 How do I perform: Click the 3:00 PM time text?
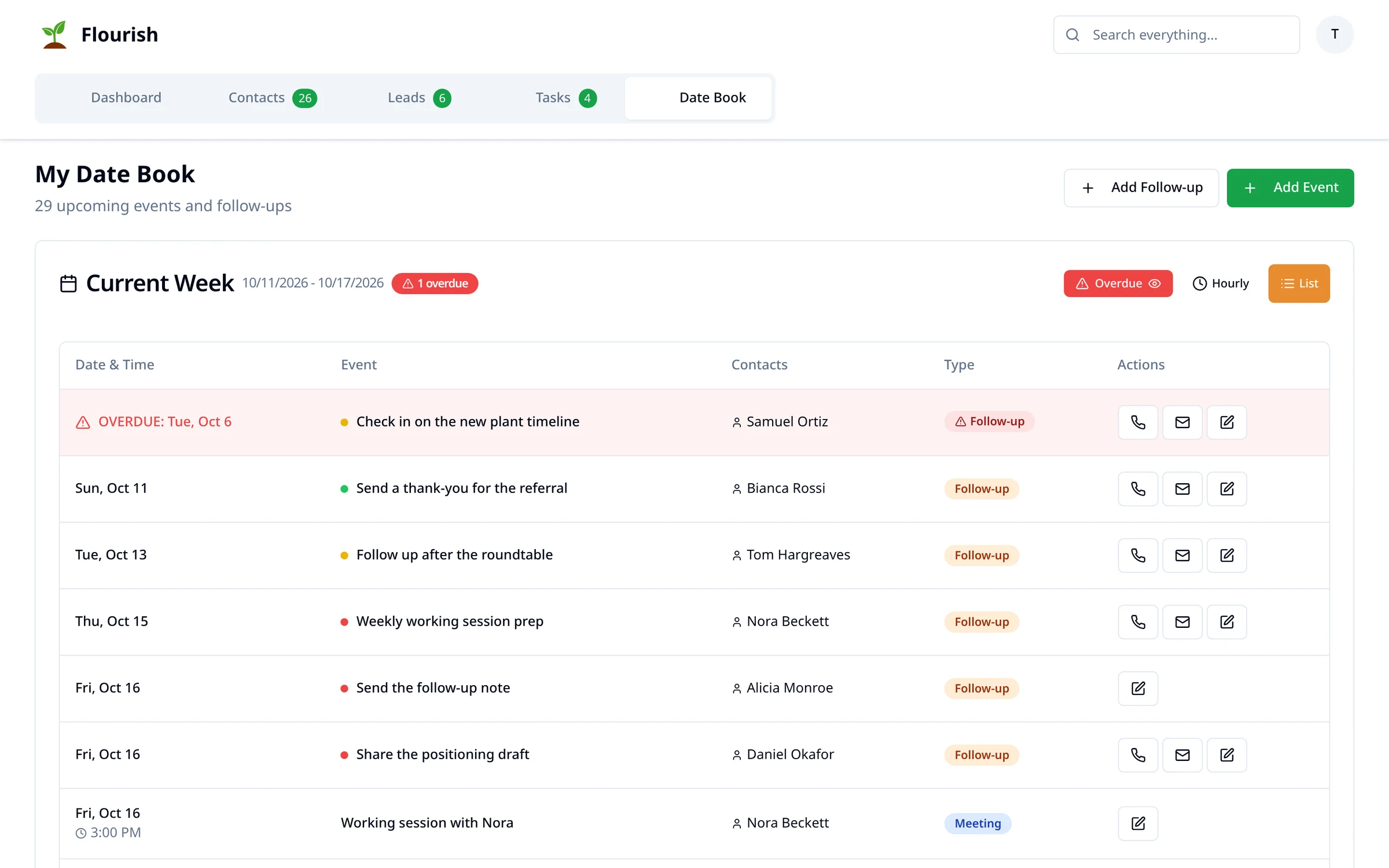(116, 833)
